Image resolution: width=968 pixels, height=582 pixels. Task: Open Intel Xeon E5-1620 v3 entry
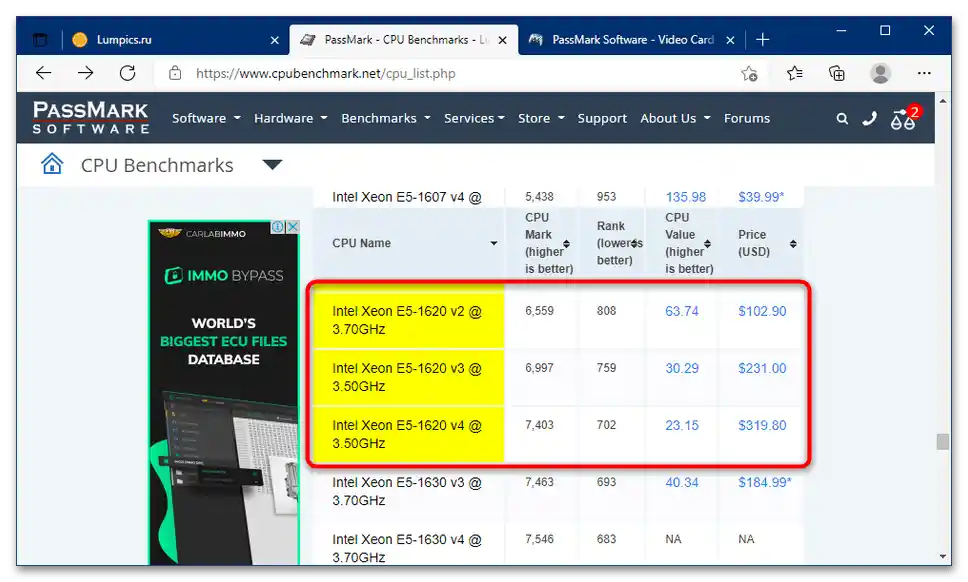coord(407,377)
